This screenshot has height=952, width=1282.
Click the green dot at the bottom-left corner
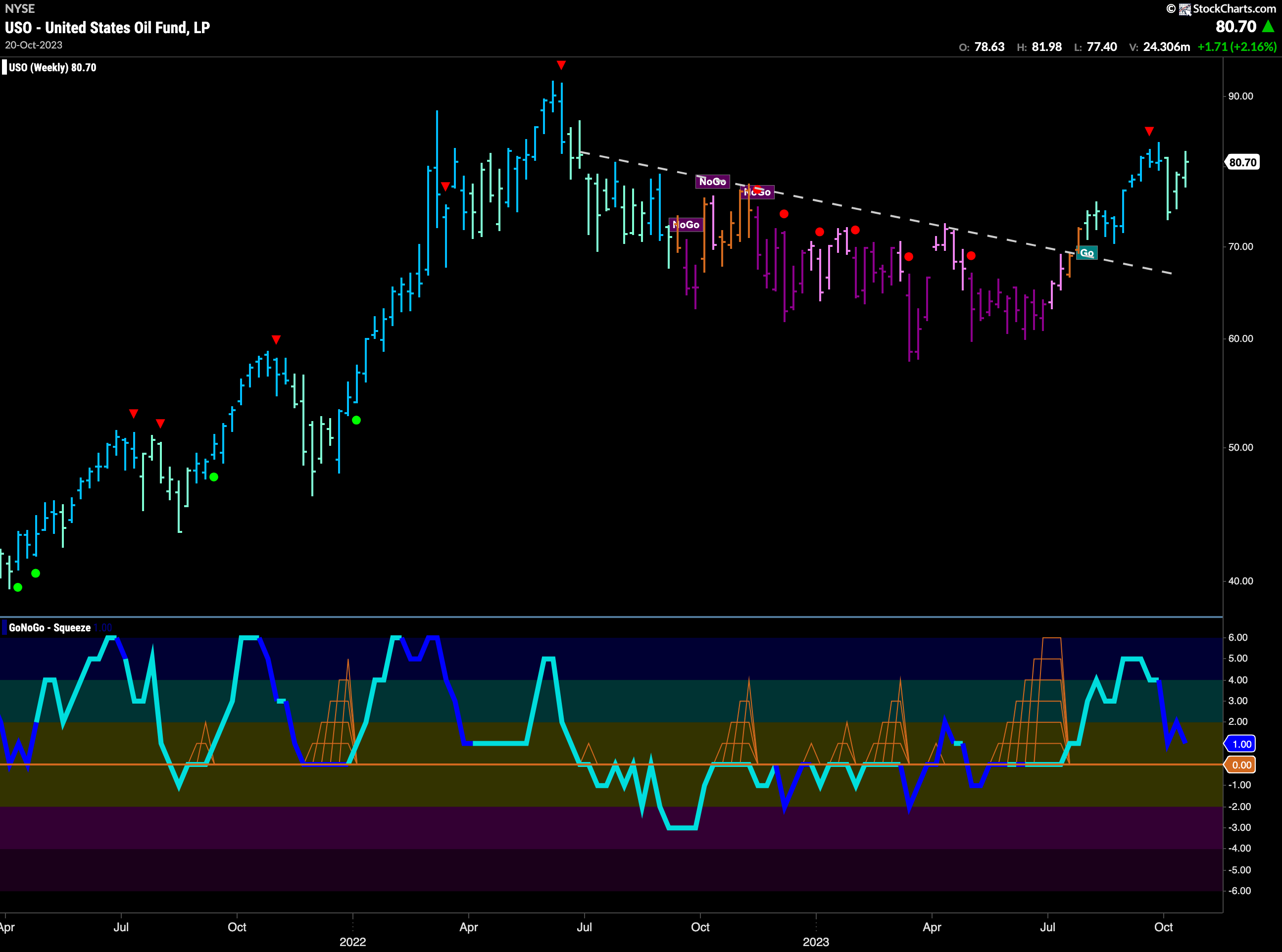(18, 587)
